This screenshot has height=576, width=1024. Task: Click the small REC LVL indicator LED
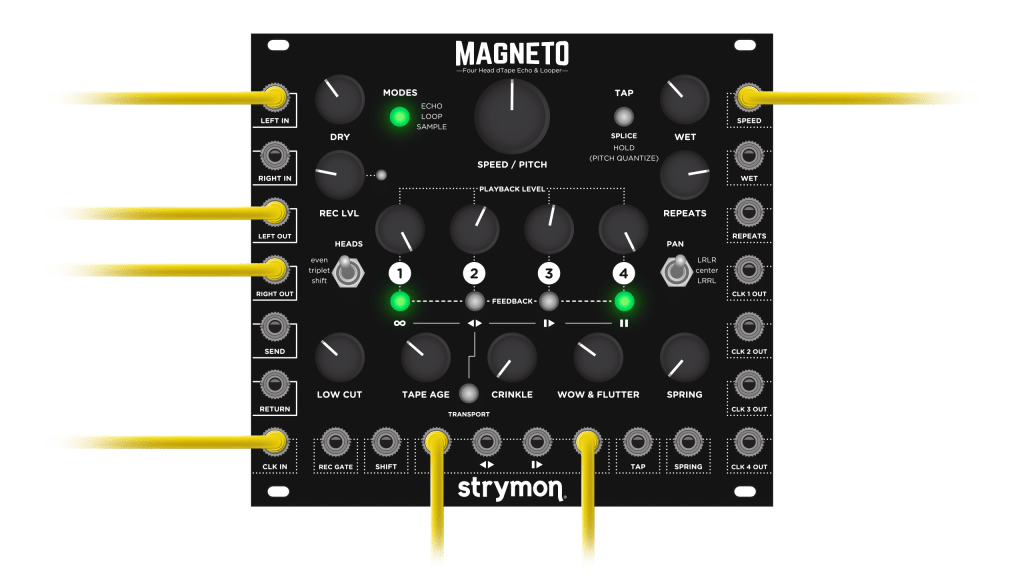[381, 175]
